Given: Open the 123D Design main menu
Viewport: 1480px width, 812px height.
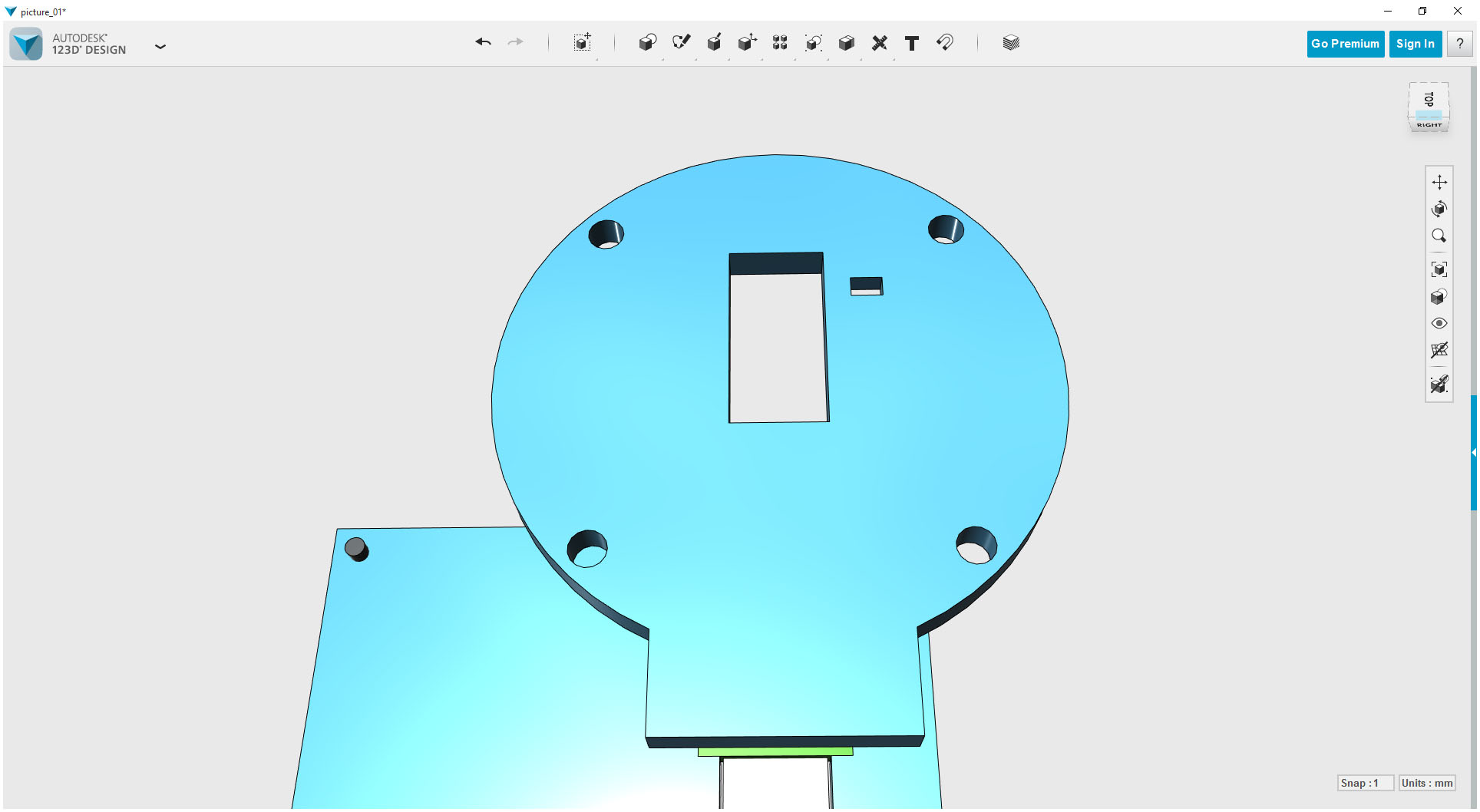Looking at the screenshot, I should (160, 46).
